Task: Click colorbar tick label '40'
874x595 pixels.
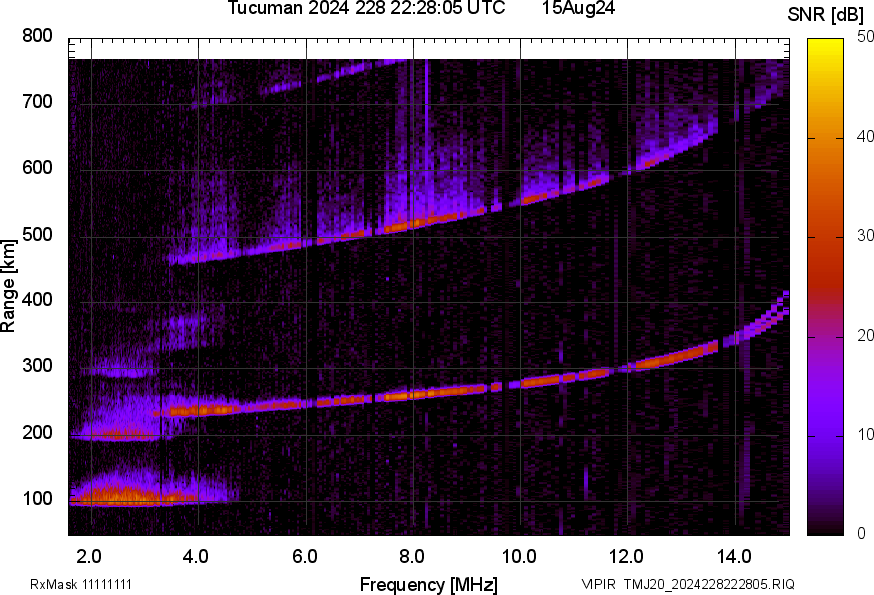Action: click(865, 137)
